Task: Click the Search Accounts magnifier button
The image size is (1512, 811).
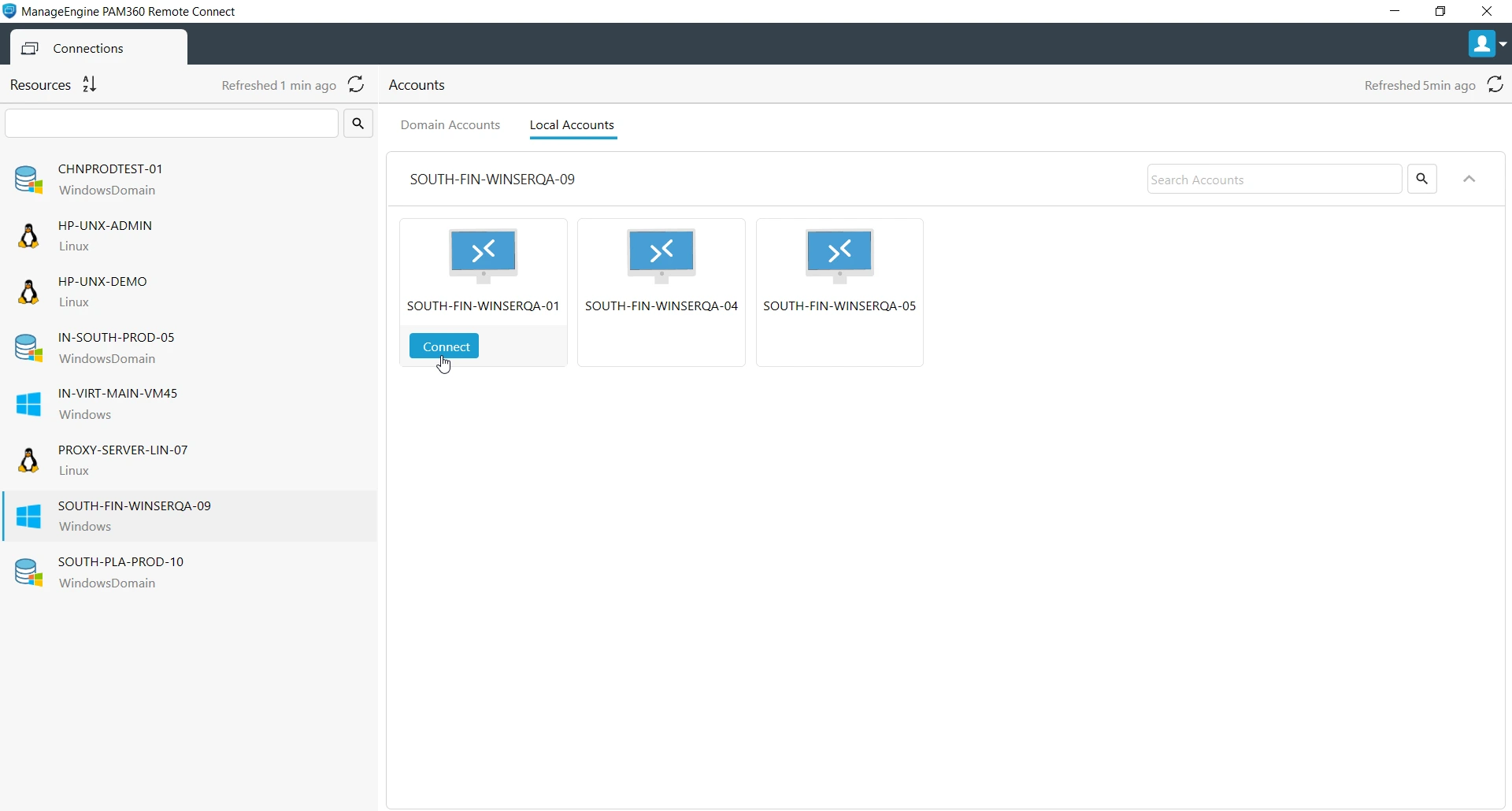Action: (x=1422, y=180)
